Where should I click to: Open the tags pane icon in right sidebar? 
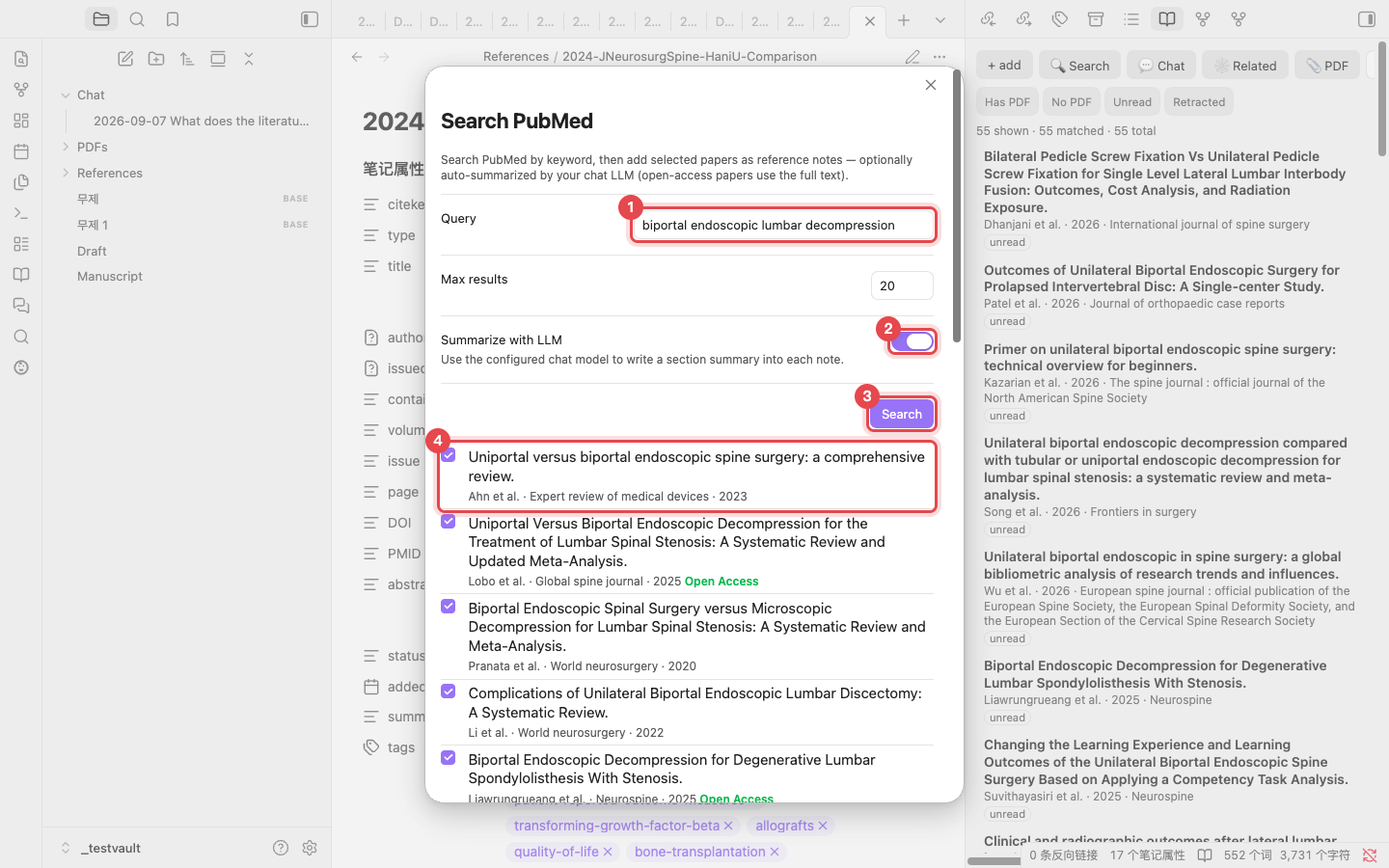1059,19
